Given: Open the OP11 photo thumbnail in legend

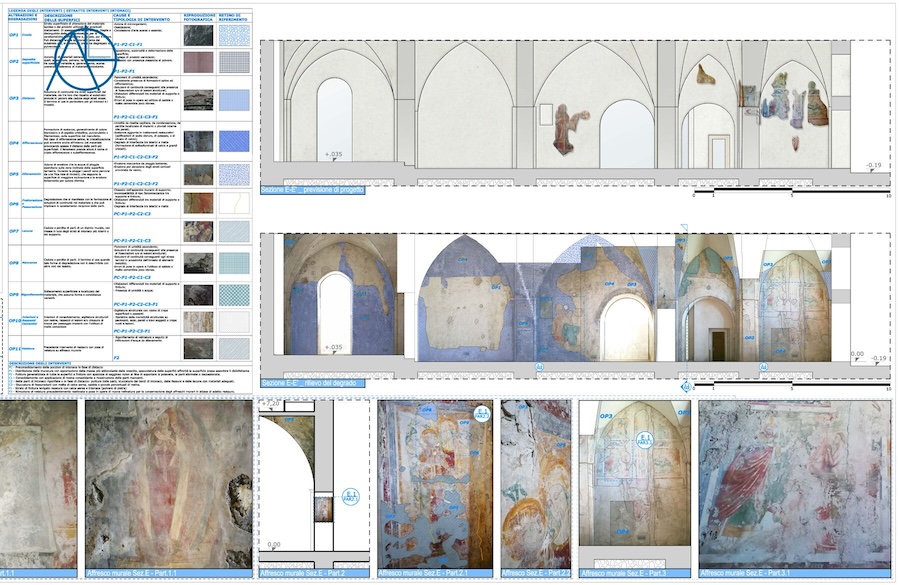Looking at the screenshot, I should coord(198,347).
